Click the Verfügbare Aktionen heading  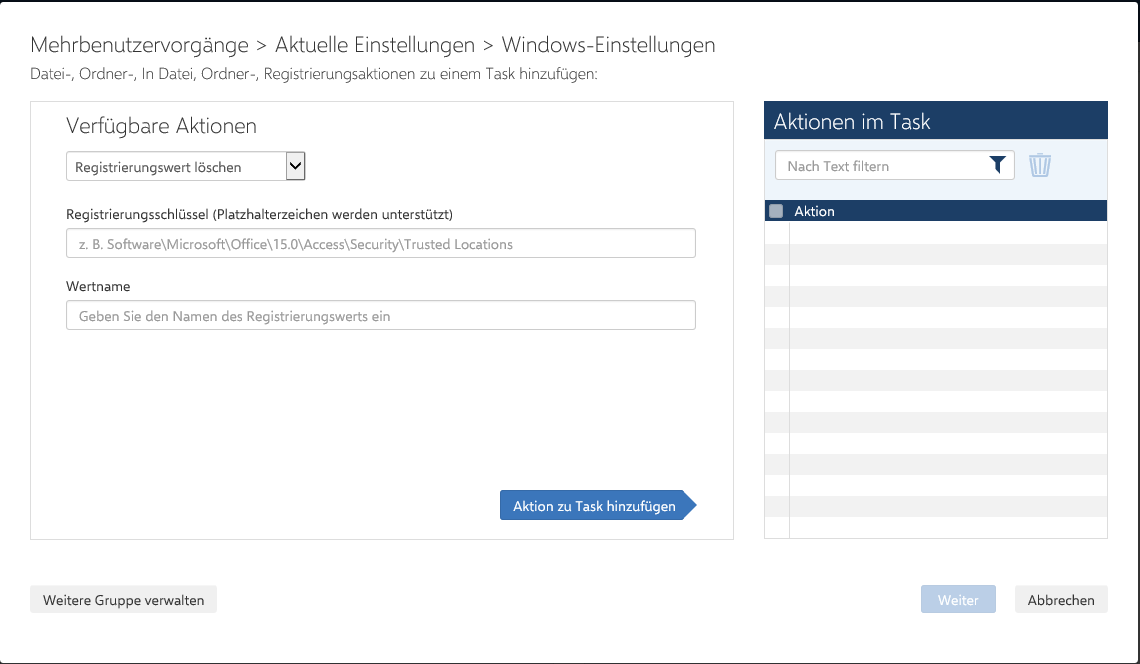tap(161, 126)
